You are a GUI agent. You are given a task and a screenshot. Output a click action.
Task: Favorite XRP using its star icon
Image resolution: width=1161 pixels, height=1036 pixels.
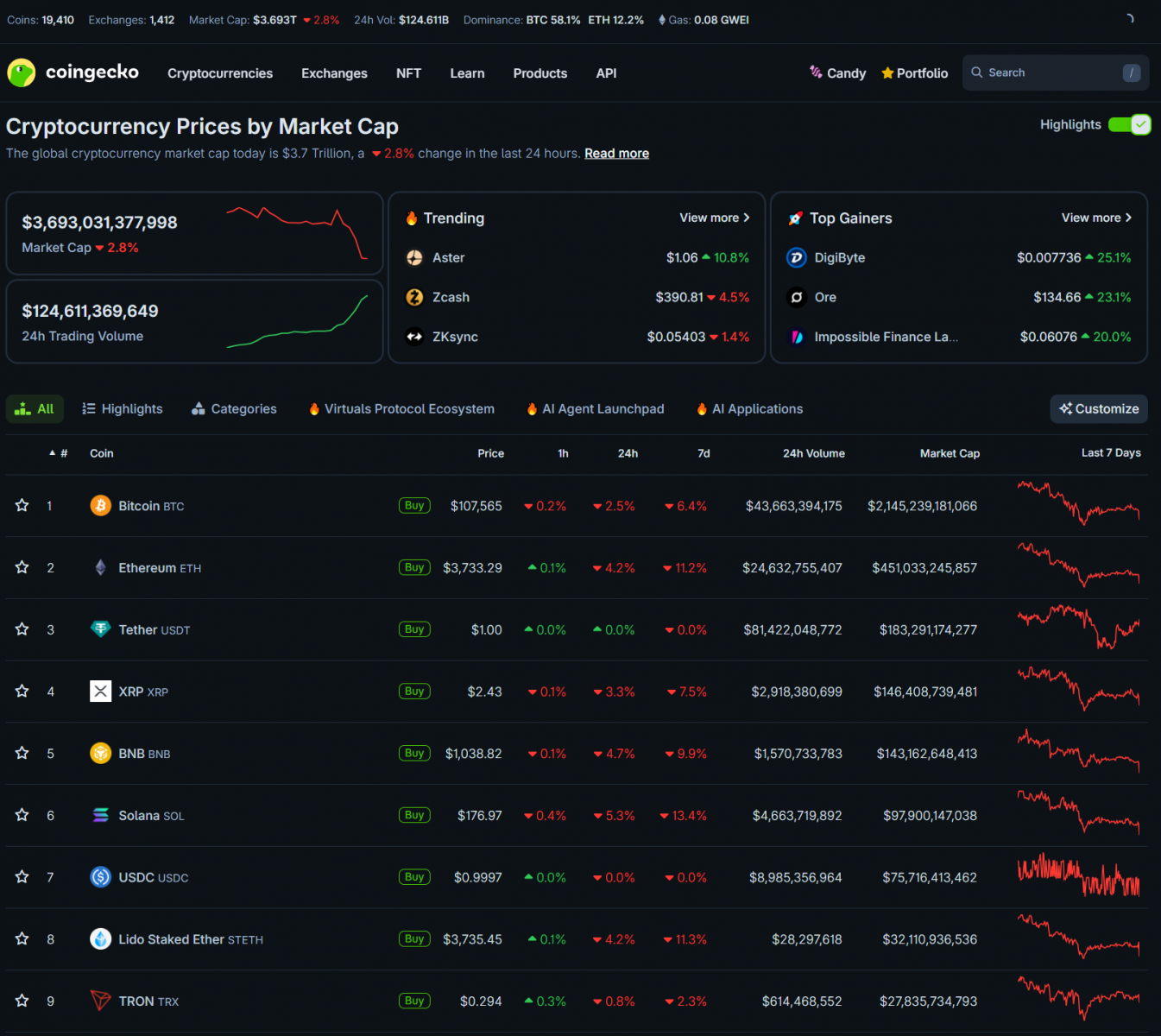point(22,692)
